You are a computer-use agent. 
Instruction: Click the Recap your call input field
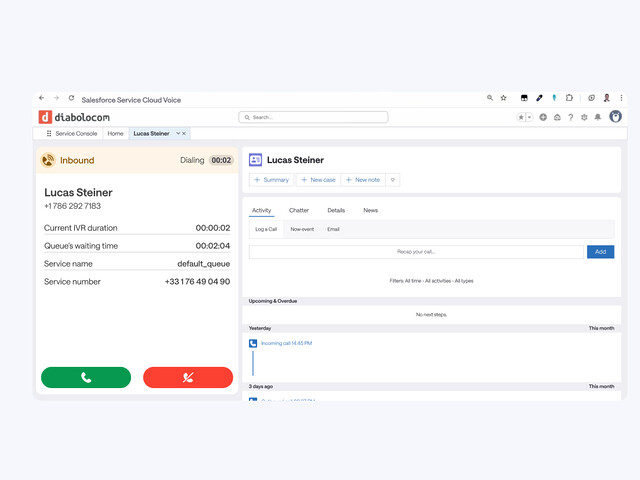point(415,252)
